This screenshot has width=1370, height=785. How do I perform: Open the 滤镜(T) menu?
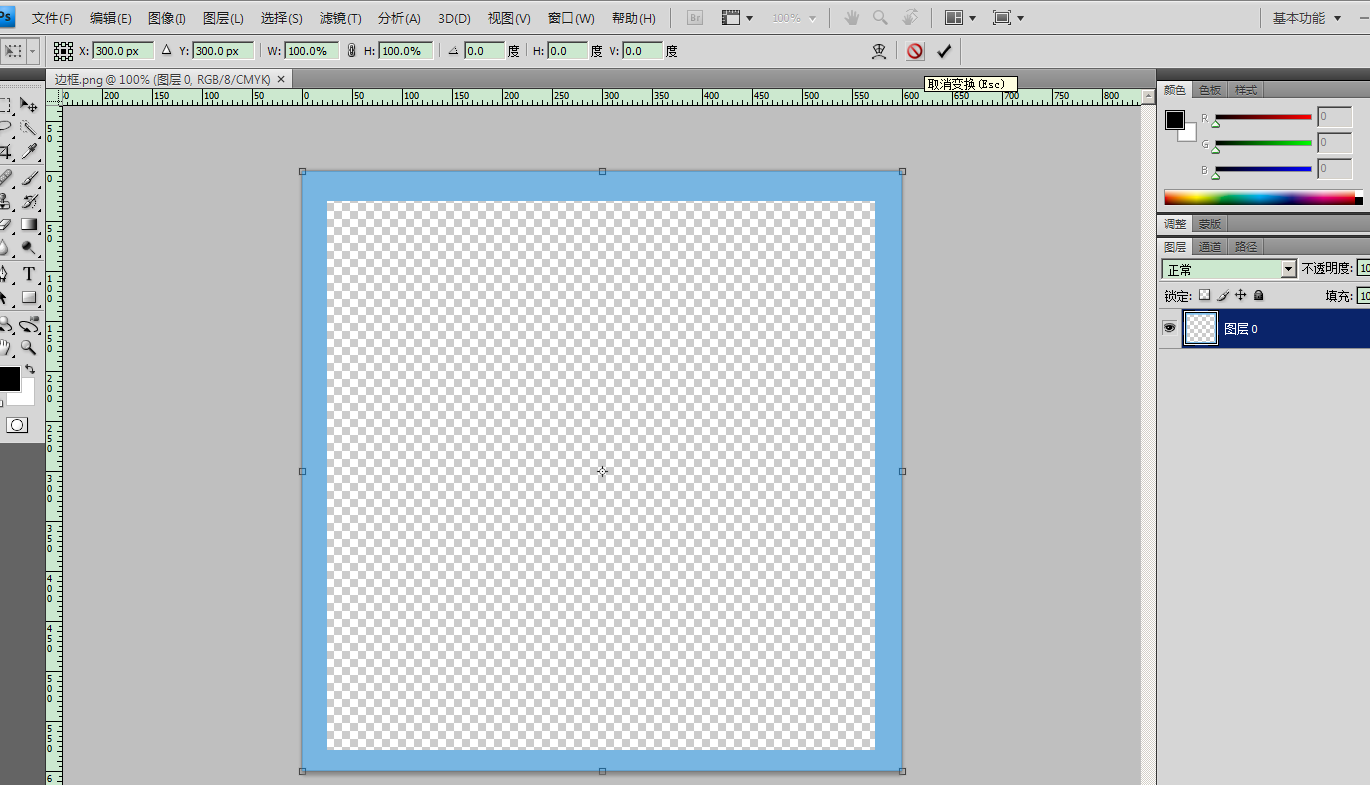(x=341, y=18)
